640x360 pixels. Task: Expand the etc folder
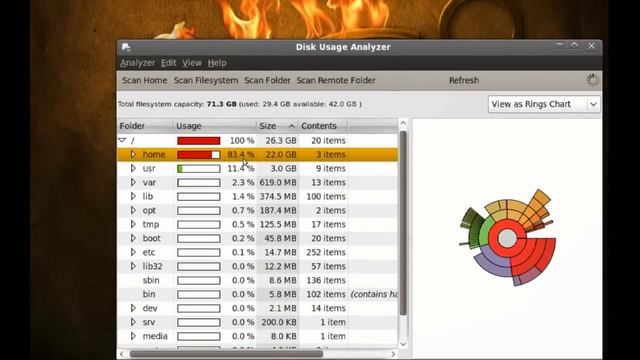point(133,252)
